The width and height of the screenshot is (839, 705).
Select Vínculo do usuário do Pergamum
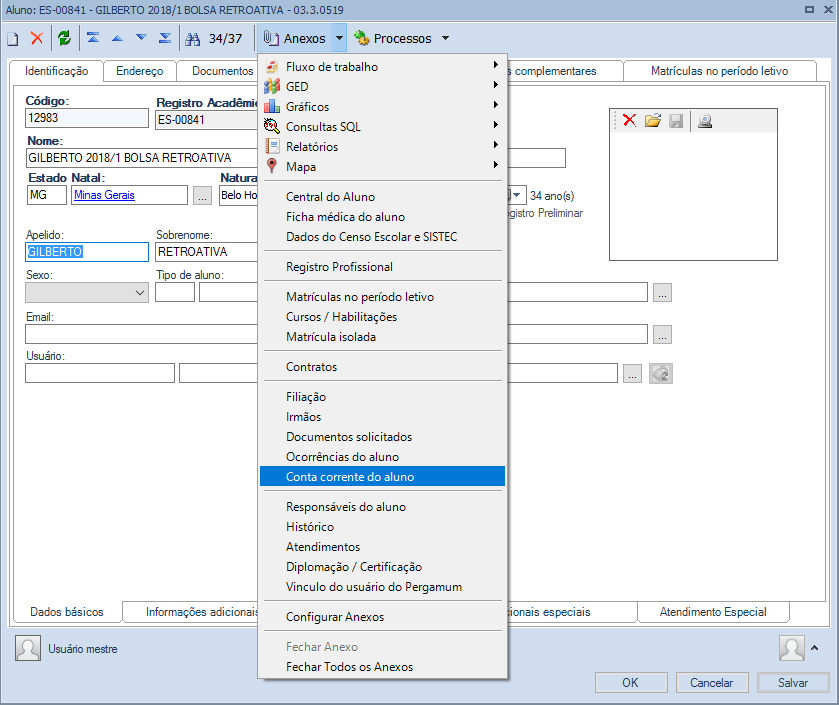[x=383, y=587]
